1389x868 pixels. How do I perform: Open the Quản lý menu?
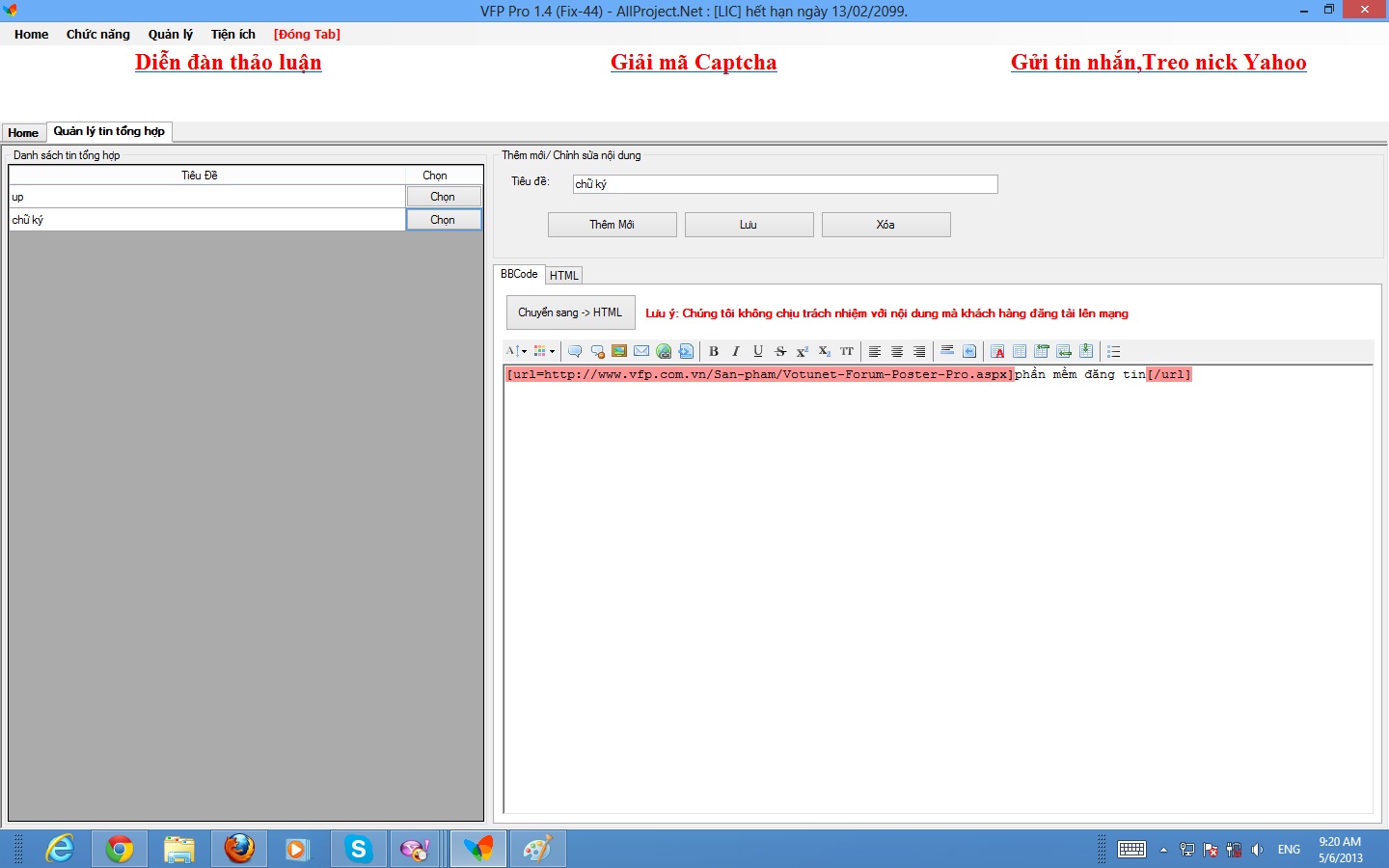(x=171, y=34)
